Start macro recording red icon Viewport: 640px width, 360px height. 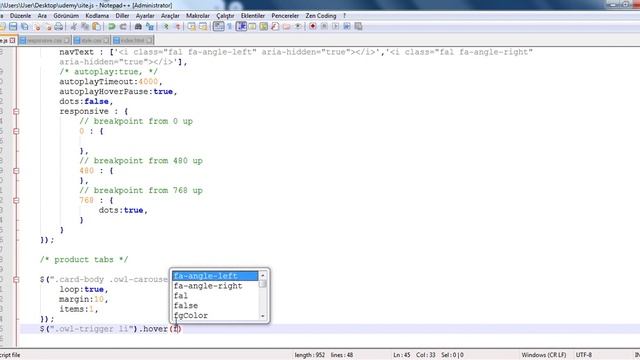point(313,27)
